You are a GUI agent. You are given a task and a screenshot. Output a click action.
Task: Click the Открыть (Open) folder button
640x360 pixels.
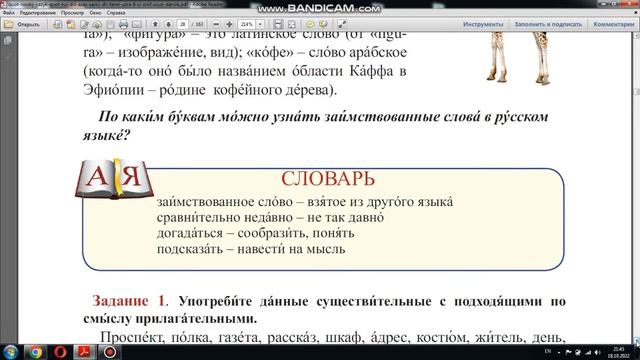click(x=22, y=24)
